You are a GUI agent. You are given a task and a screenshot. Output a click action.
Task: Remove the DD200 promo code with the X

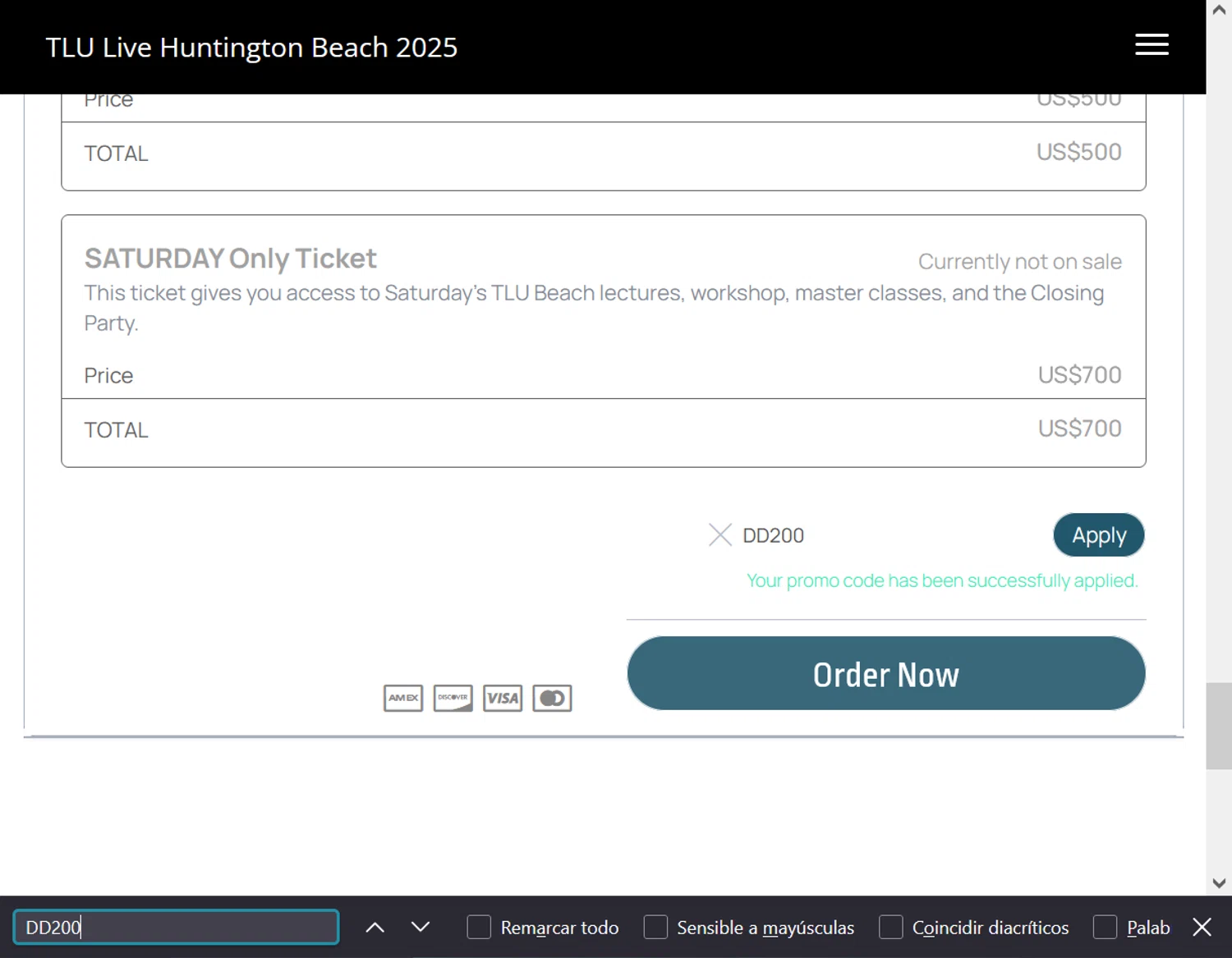[x=720, y=535]
